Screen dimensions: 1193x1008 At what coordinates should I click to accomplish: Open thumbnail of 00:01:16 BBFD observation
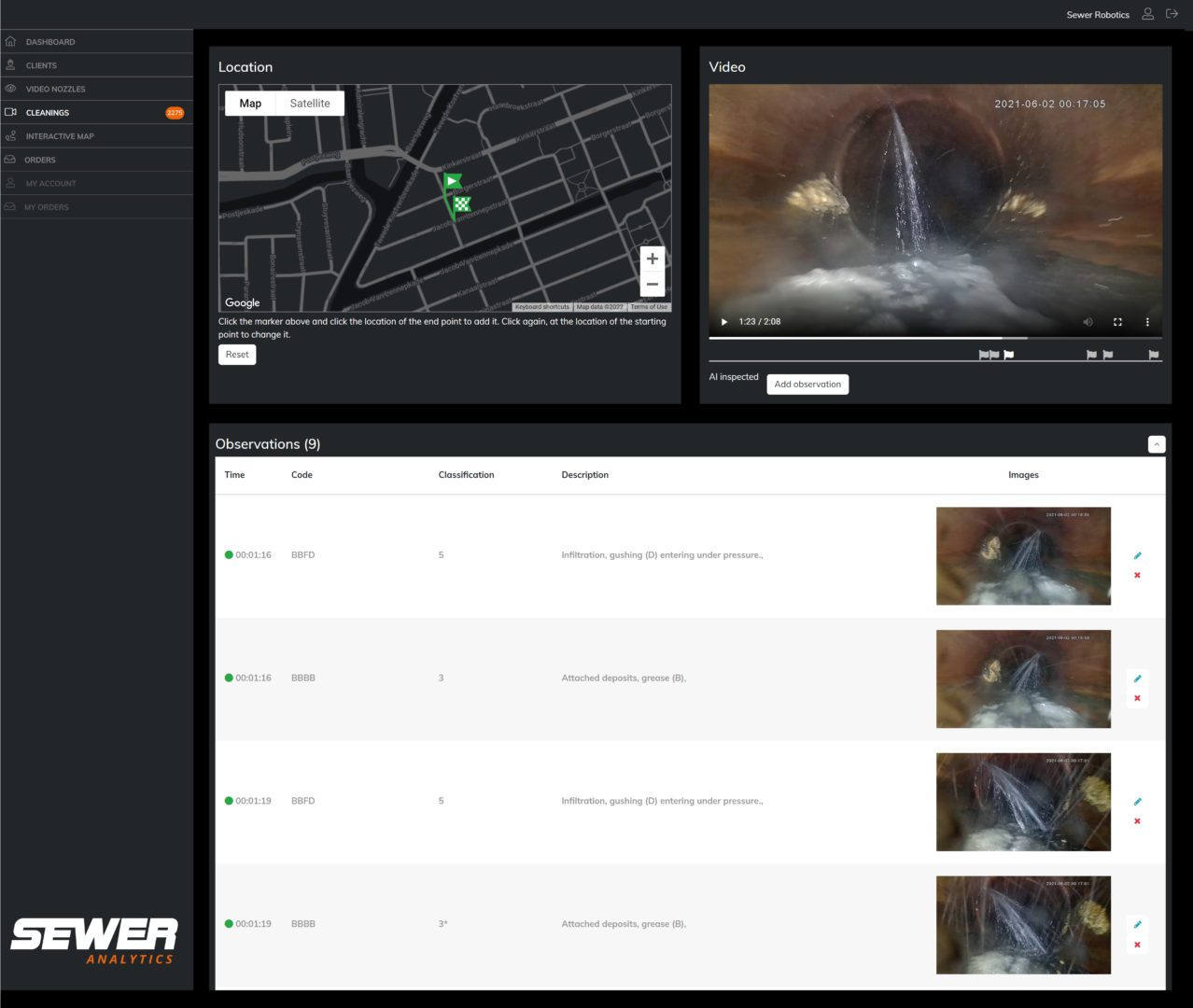click(1023, 555)
